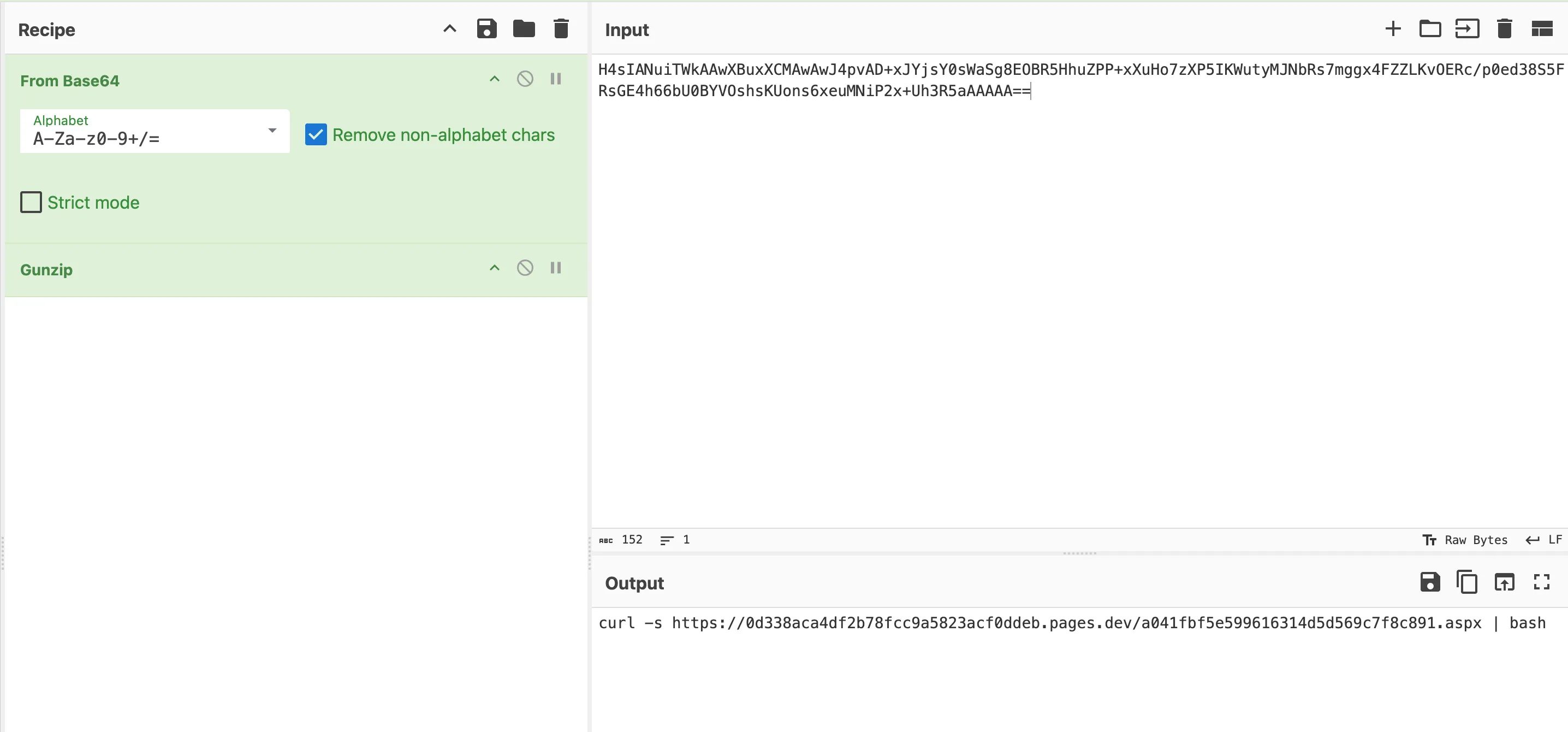This screenshot has width=1568, height=732.
Task: Save the output to a file
Action: pos(1430,582)
